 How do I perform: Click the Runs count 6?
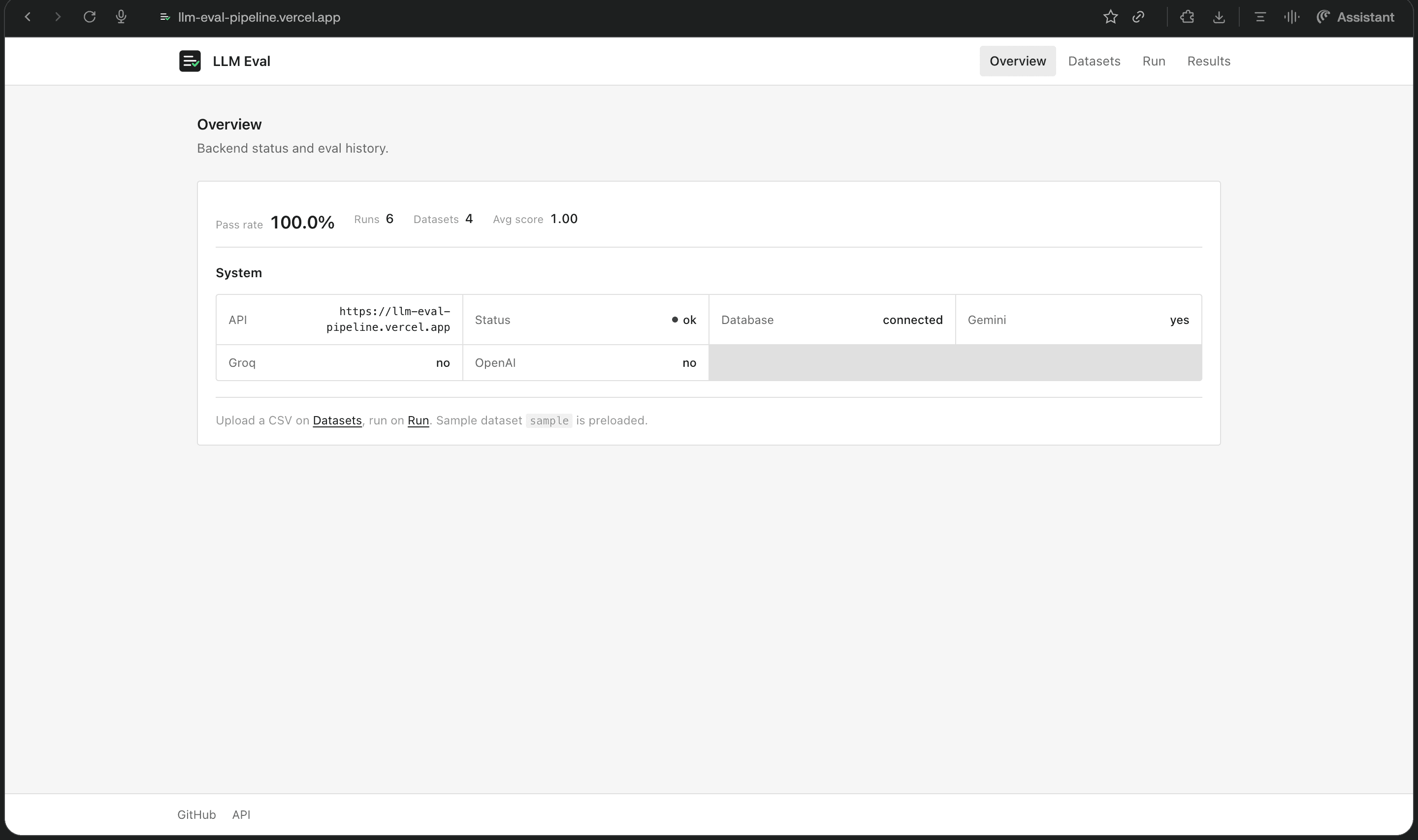coord(389,219)
